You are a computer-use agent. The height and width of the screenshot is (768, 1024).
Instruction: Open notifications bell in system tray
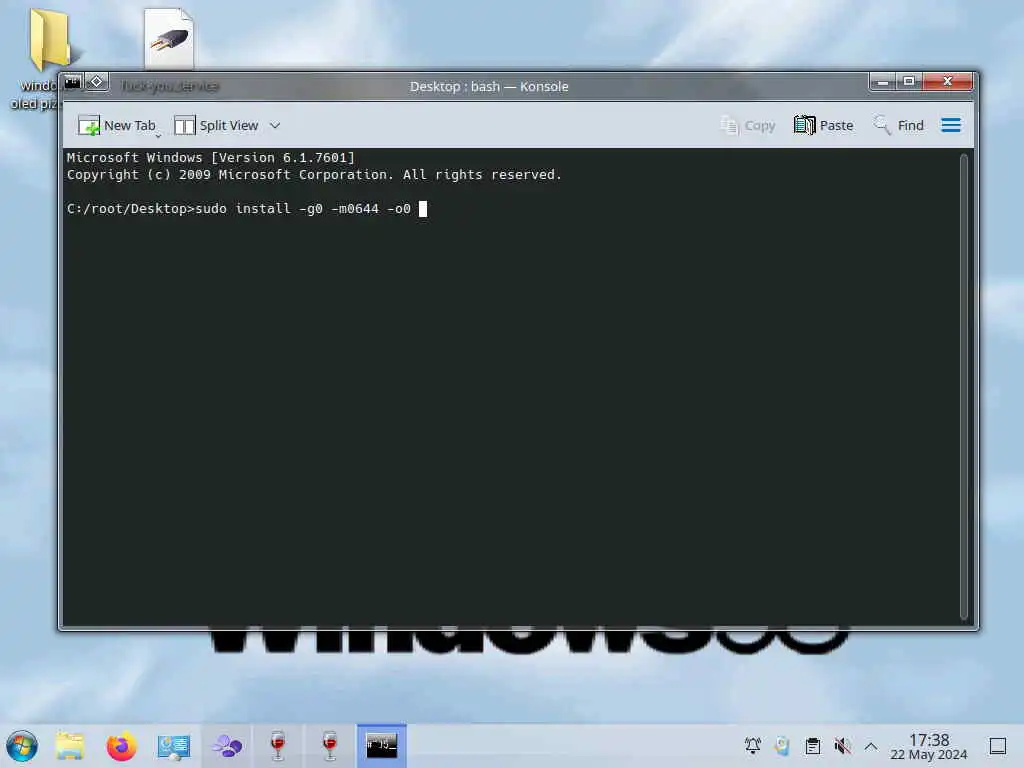(x=752, y=745)
